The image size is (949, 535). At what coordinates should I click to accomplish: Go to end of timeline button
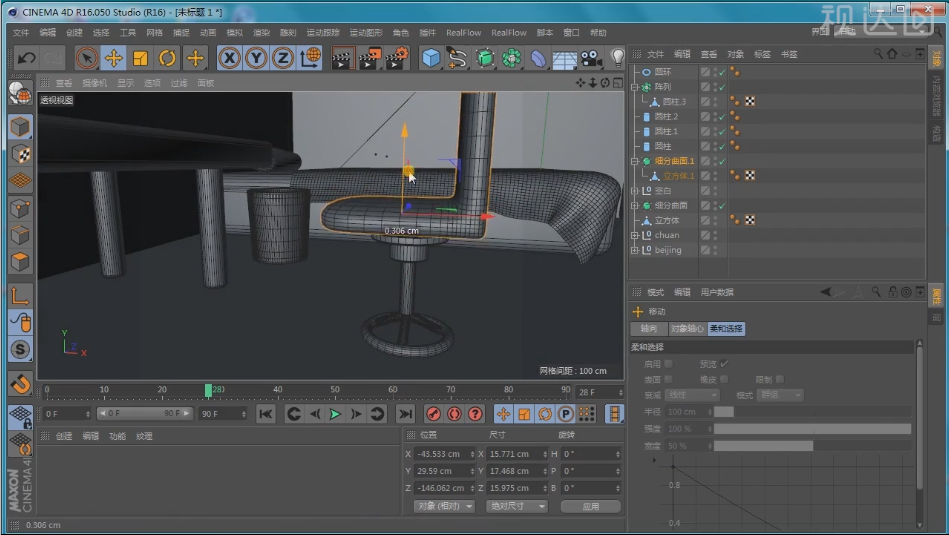pyautogui.click(x=405, y=414)
